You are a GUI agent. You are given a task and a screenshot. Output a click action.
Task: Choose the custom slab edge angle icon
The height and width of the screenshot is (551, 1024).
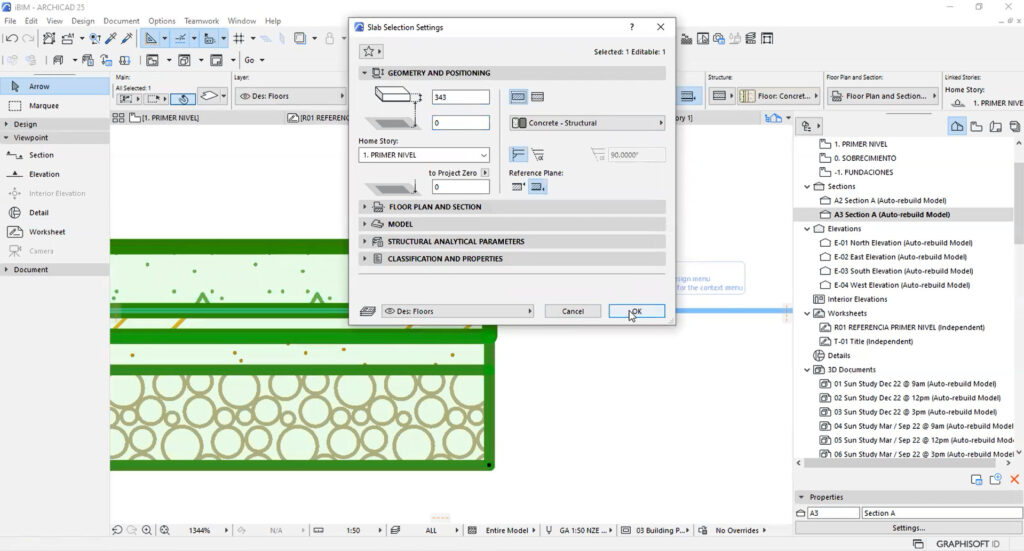(x=537, y=154)
